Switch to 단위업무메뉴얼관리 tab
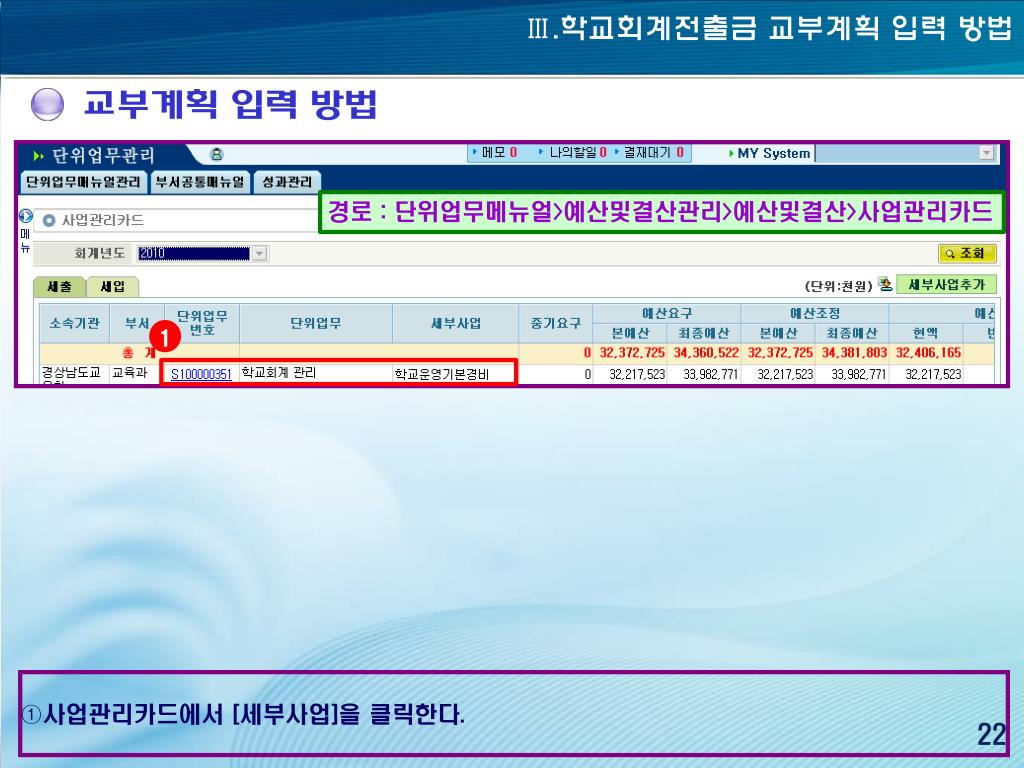Screen dimensions: 1024x768 (x=83, y=182)
